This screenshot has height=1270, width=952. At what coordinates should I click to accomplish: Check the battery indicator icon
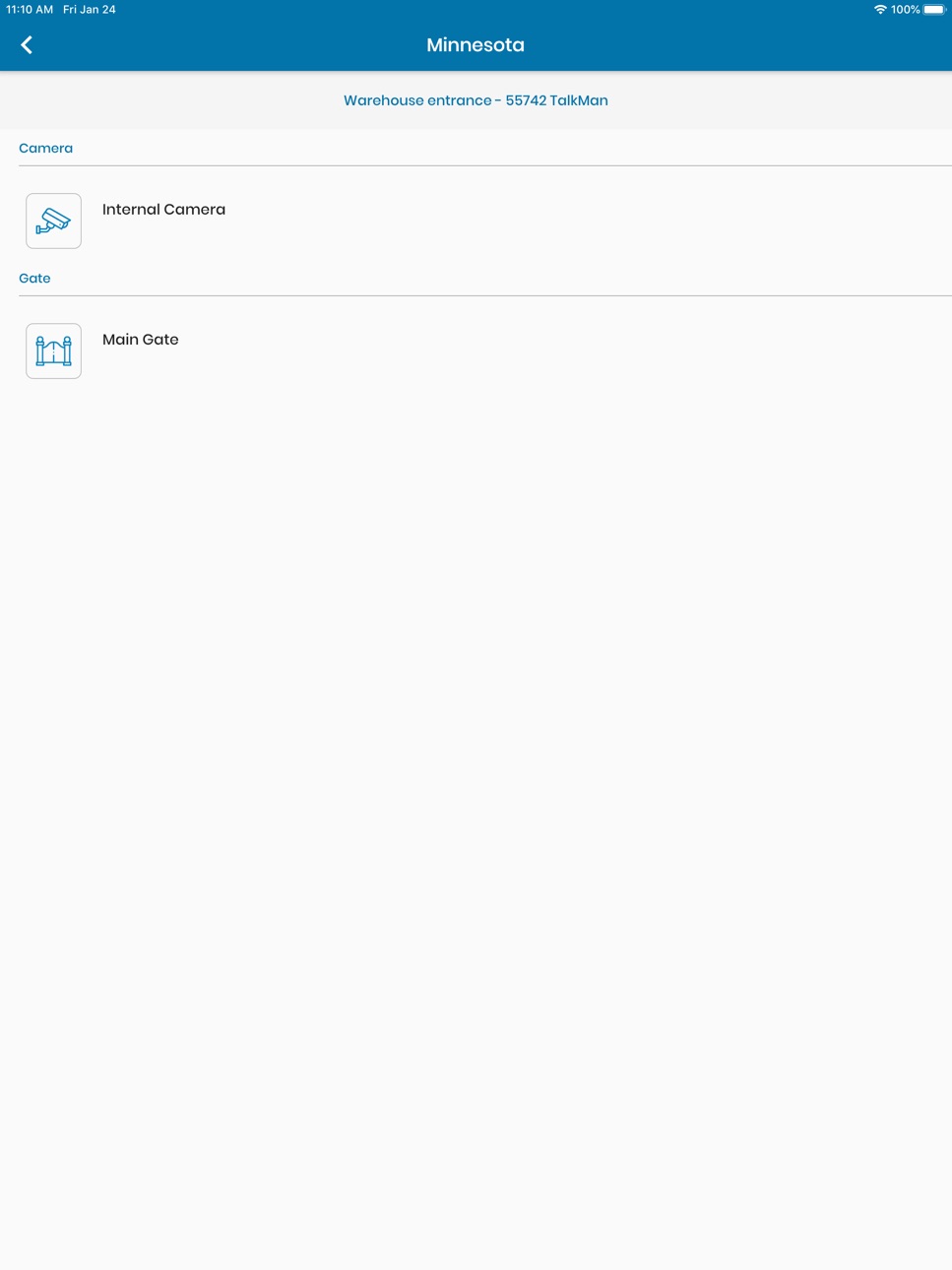[934, 10]
